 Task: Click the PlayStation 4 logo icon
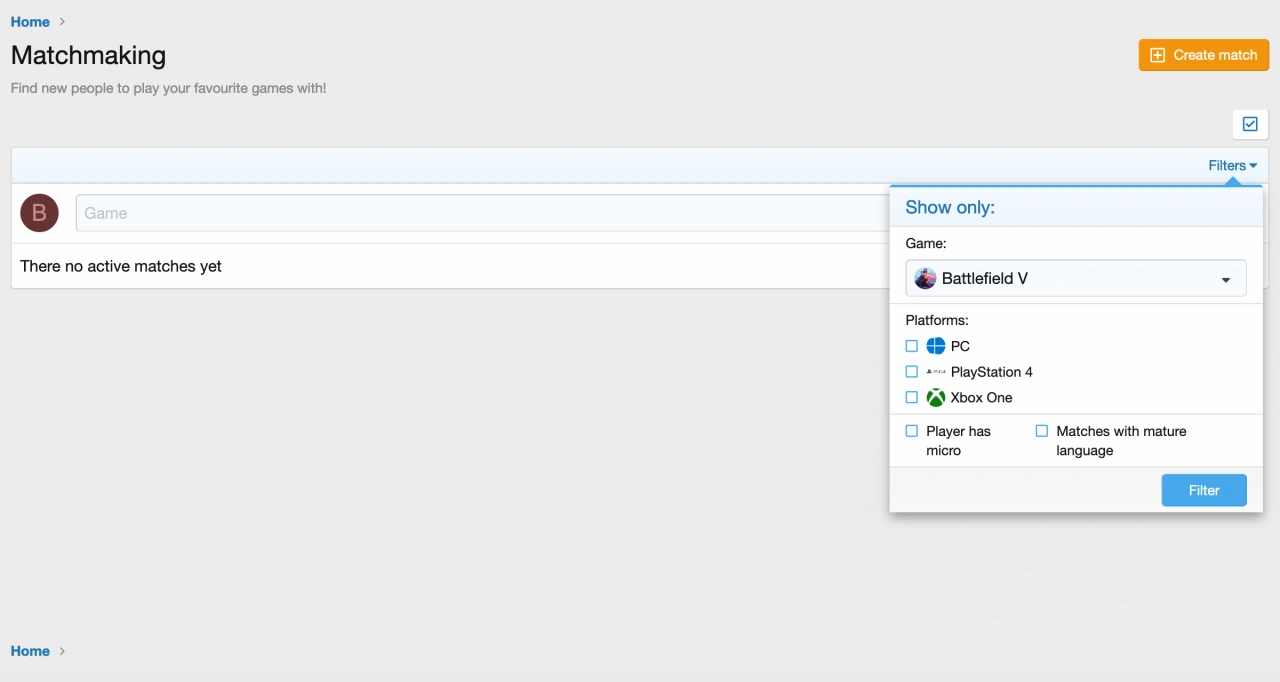tap(935, 372)
